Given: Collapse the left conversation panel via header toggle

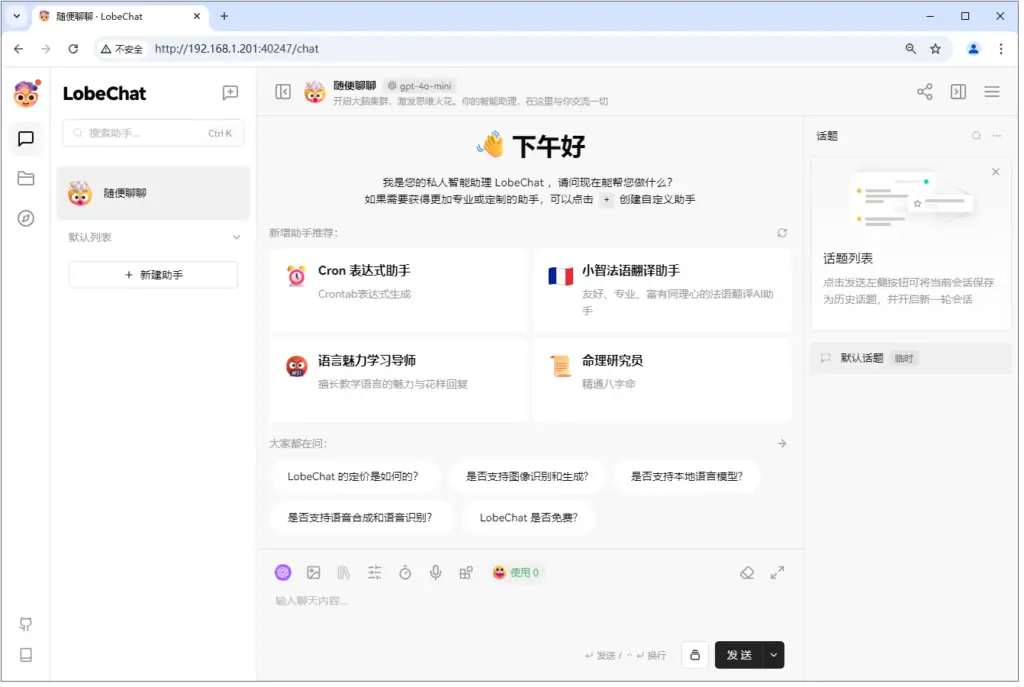Looking at the screenshot, I should [x=283, y=91].
